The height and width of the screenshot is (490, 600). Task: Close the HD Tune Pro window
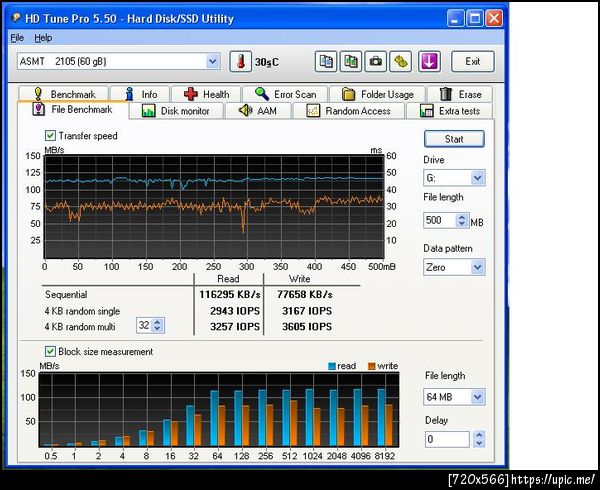click(x=494, y=18)
